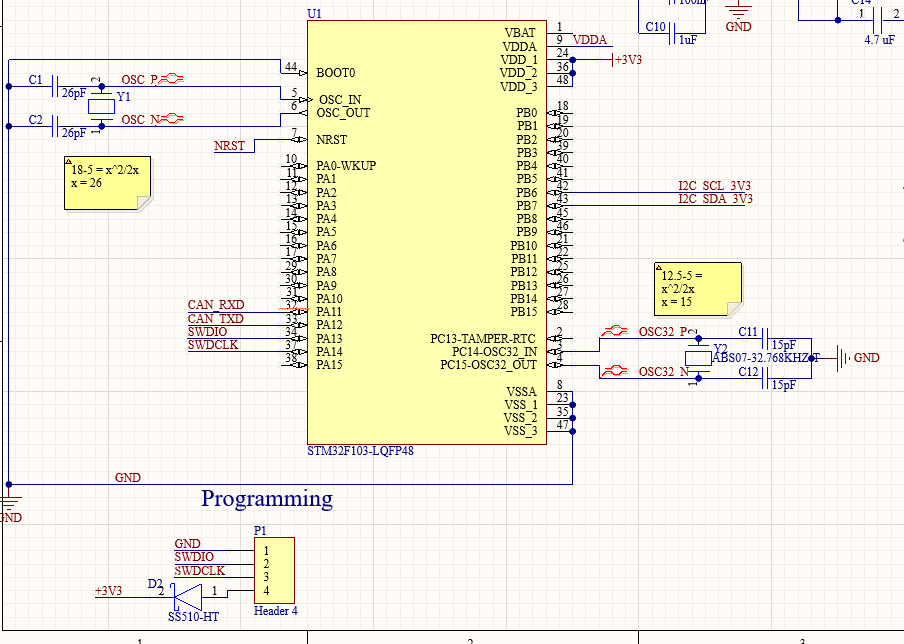Collapse the '12.5-5 = x^2/2x' note
Viewport: 904px width, 644px height.
(658, 268)
